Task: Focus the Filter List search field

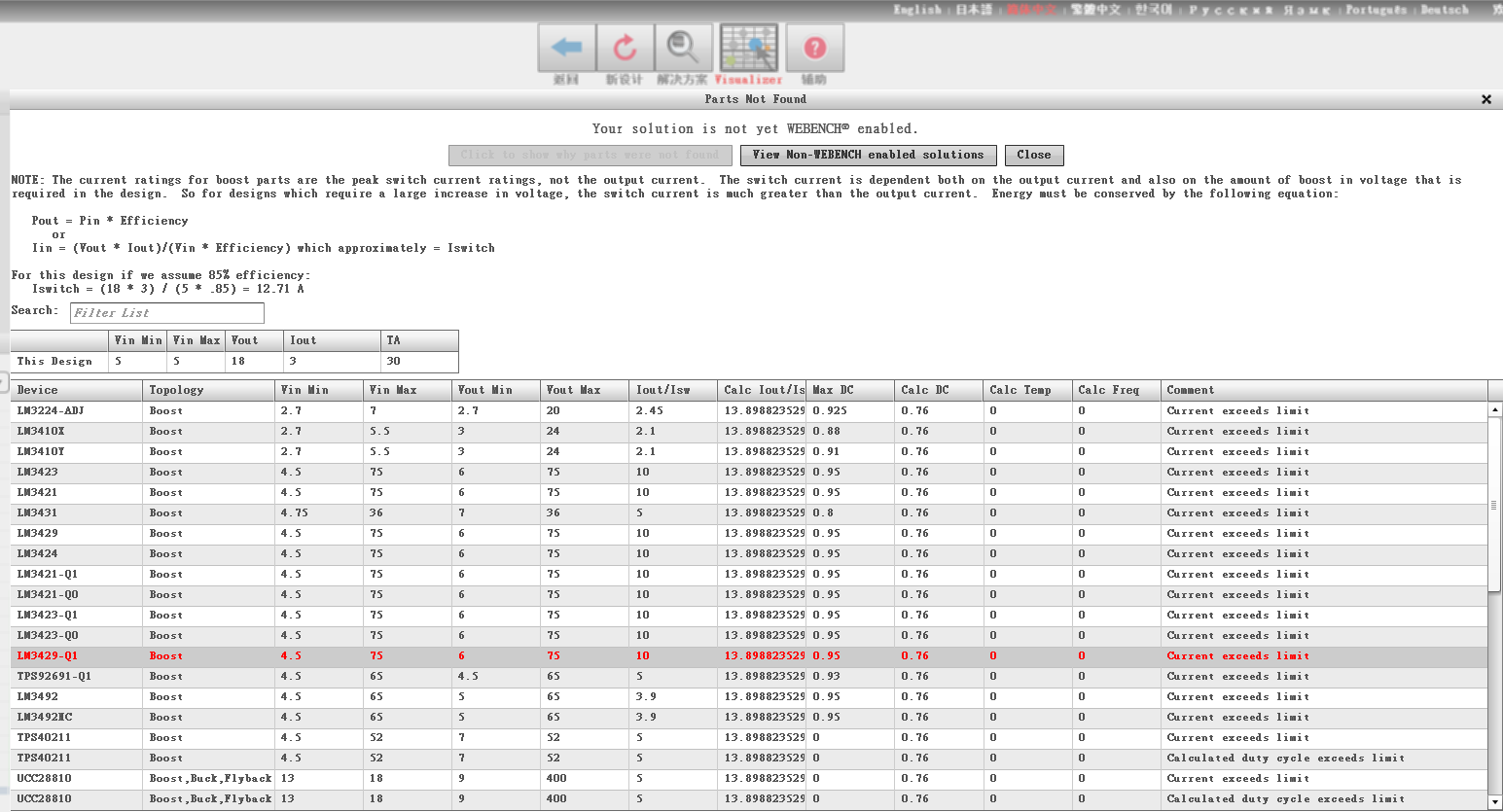Action: tap(166, 313)
